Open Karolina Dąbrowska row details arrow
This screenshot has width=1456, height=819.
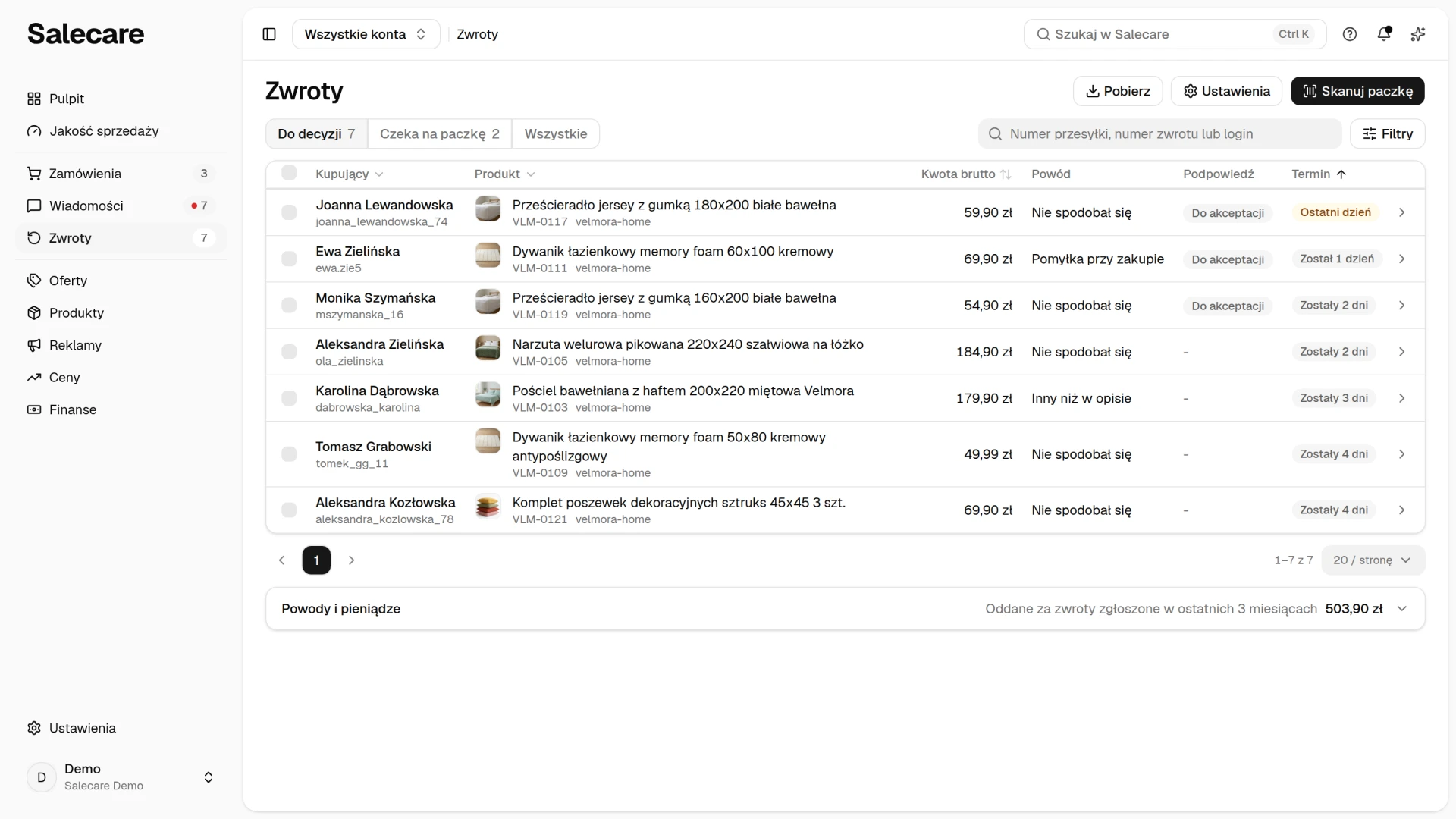coord(1402,398)
